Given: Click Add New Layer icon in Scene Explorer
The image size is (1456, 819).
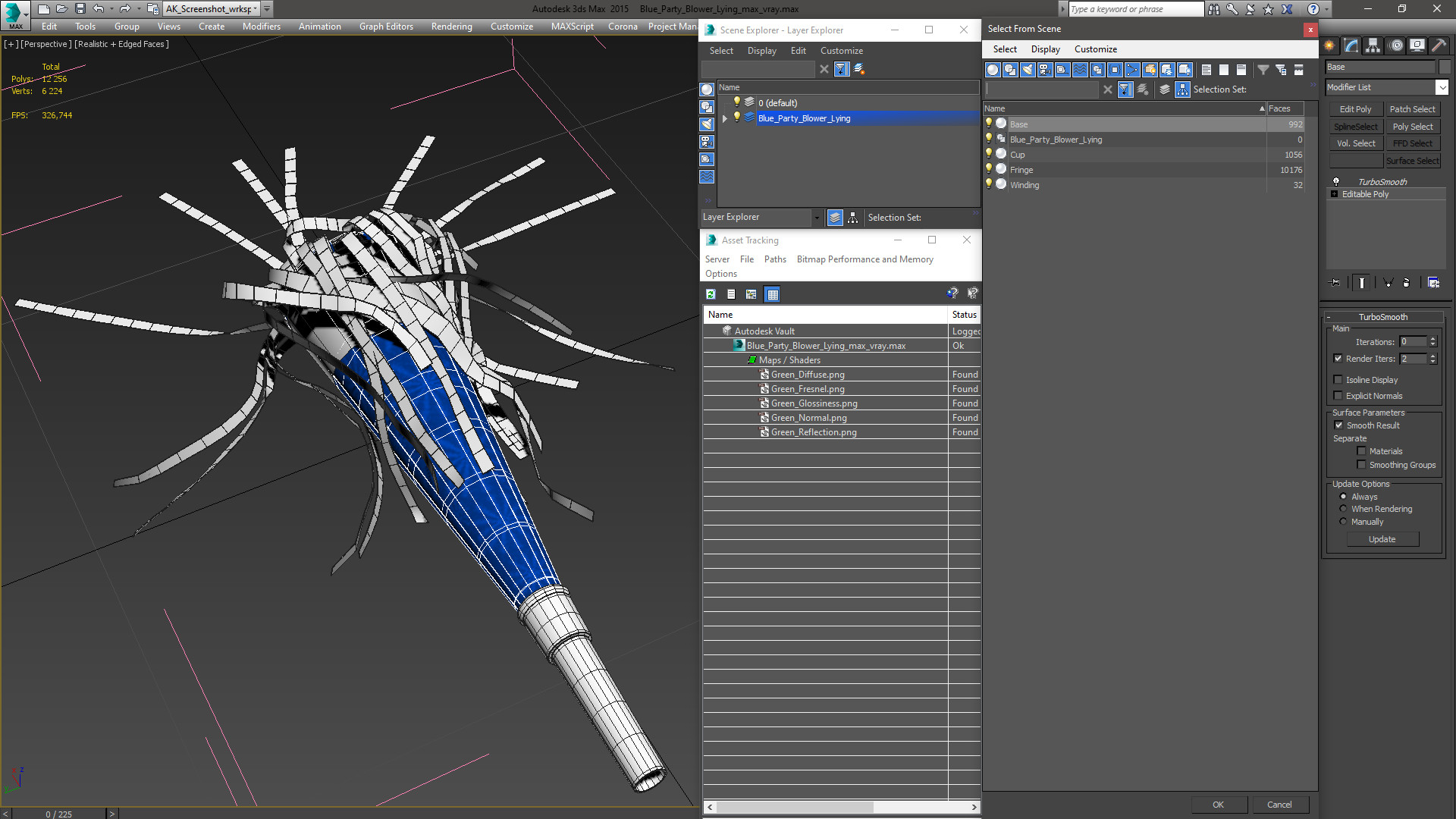Looking at the screenshot, I should pyautogui.click(x=859, y=69).
